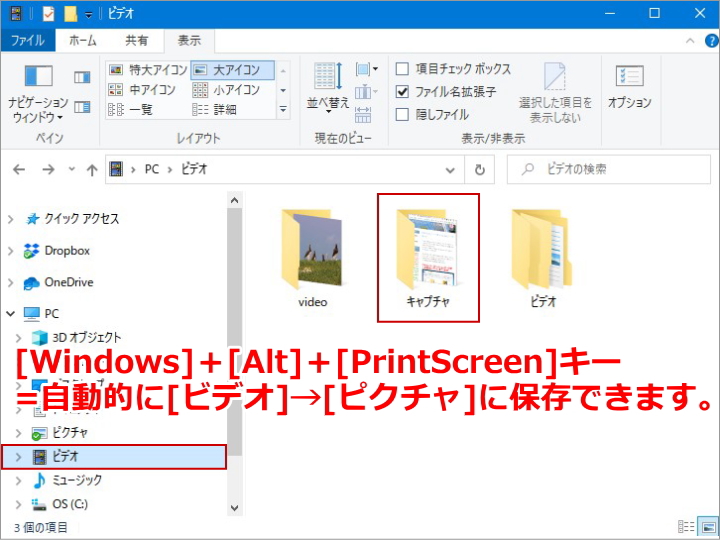Image resolution: width=720 pixels, height=540 pixels.
Task: Uncheck ファイル名拡張子 checkbox
Action: pos(402,92)
